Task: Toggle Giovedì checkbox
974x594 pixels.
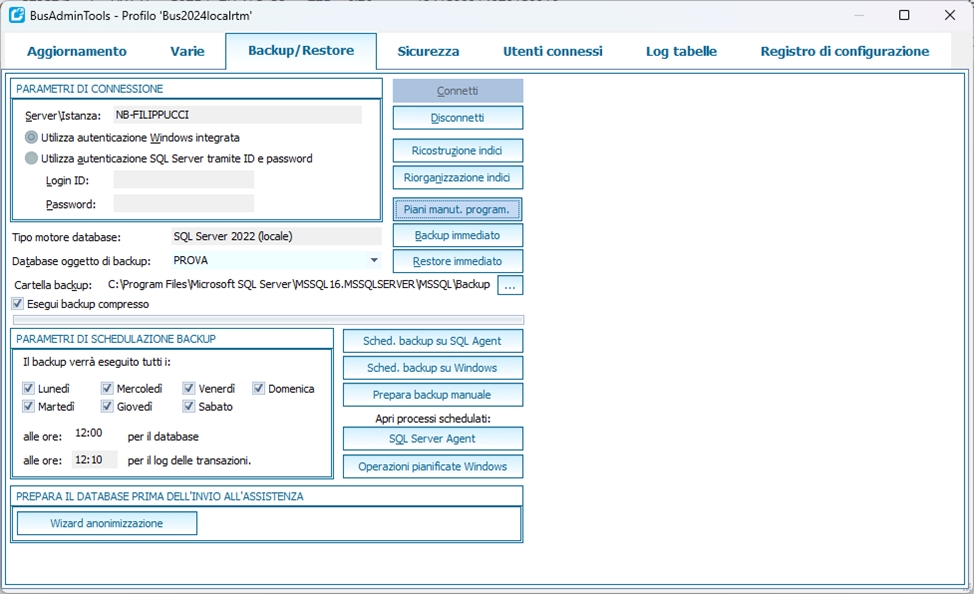Action: point(107,406)
